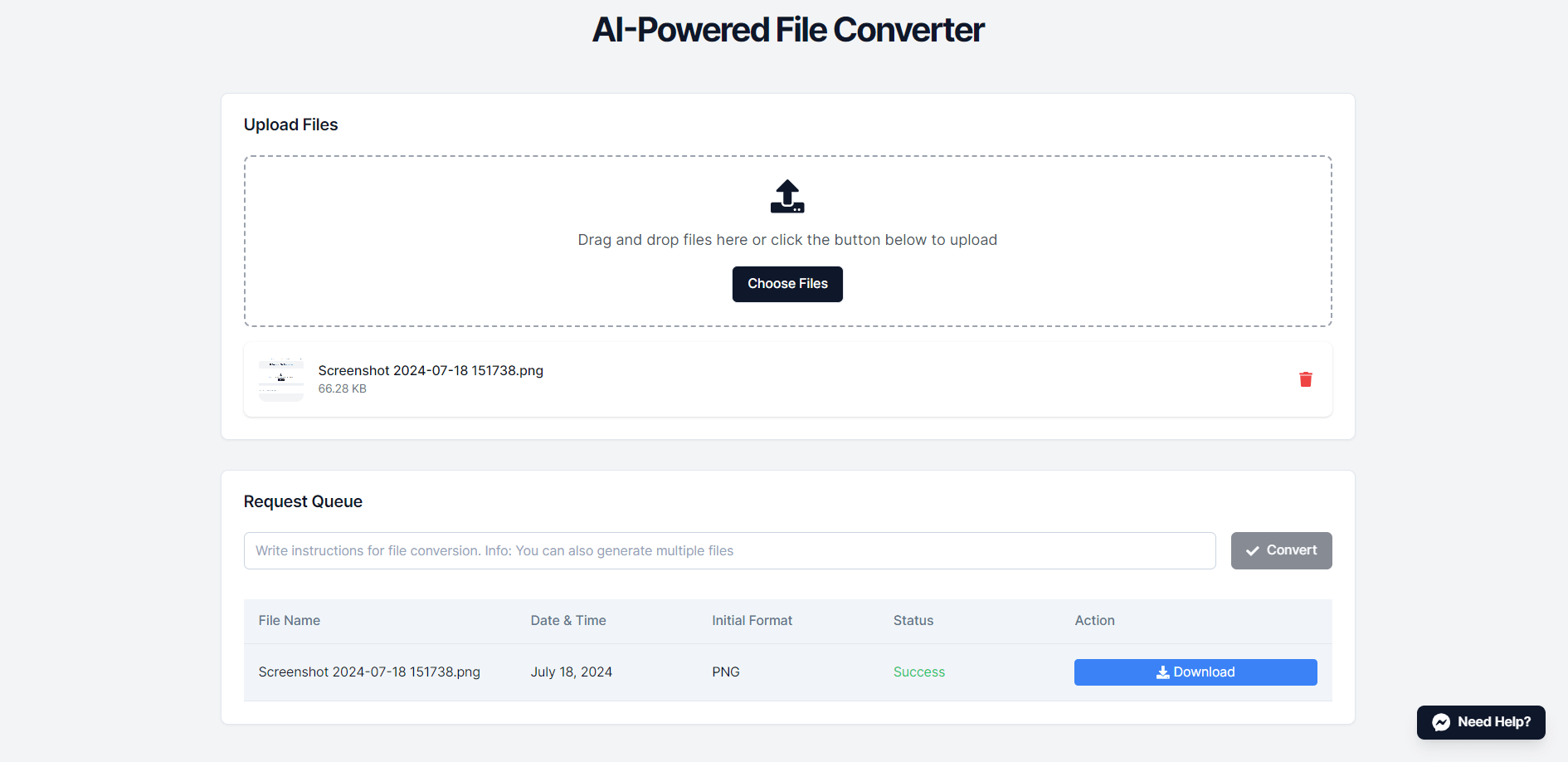Click the Status column header
The height and width of the screenshot is (762, 1568).
[x=913, y=621]
